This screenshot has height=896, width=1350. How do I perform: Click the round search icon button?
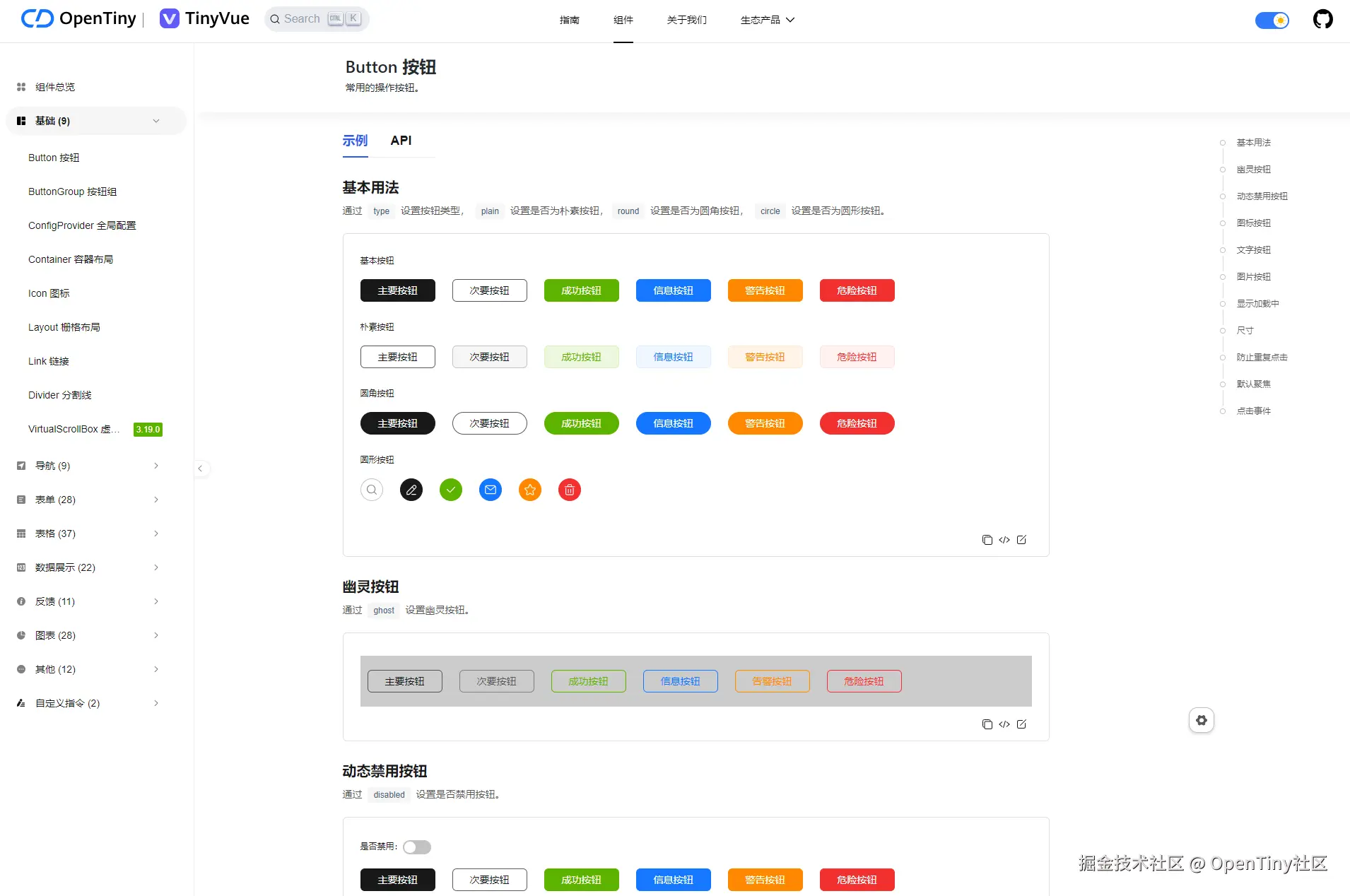372,490
